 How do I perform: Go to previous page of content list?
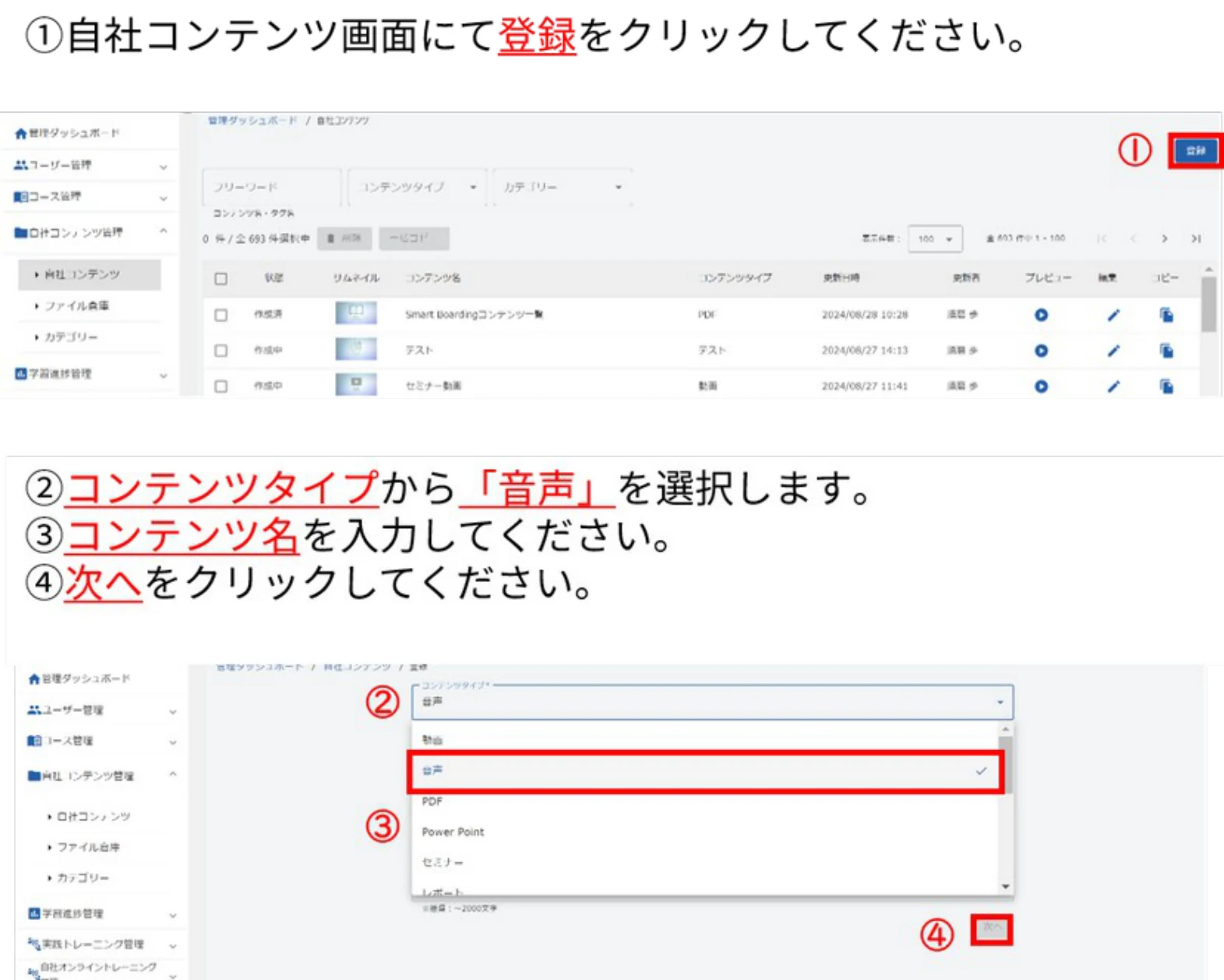click(1133, 238)
